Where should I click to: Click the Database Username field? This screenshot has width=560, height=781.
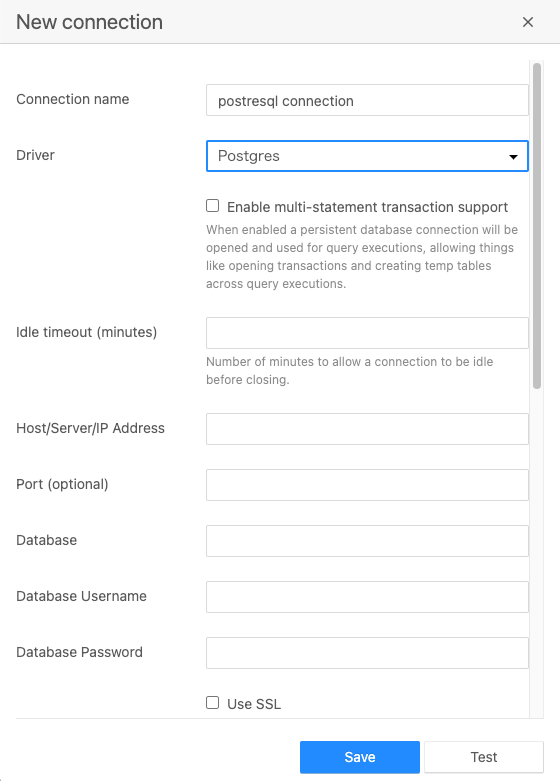click(x=367, y=597)
